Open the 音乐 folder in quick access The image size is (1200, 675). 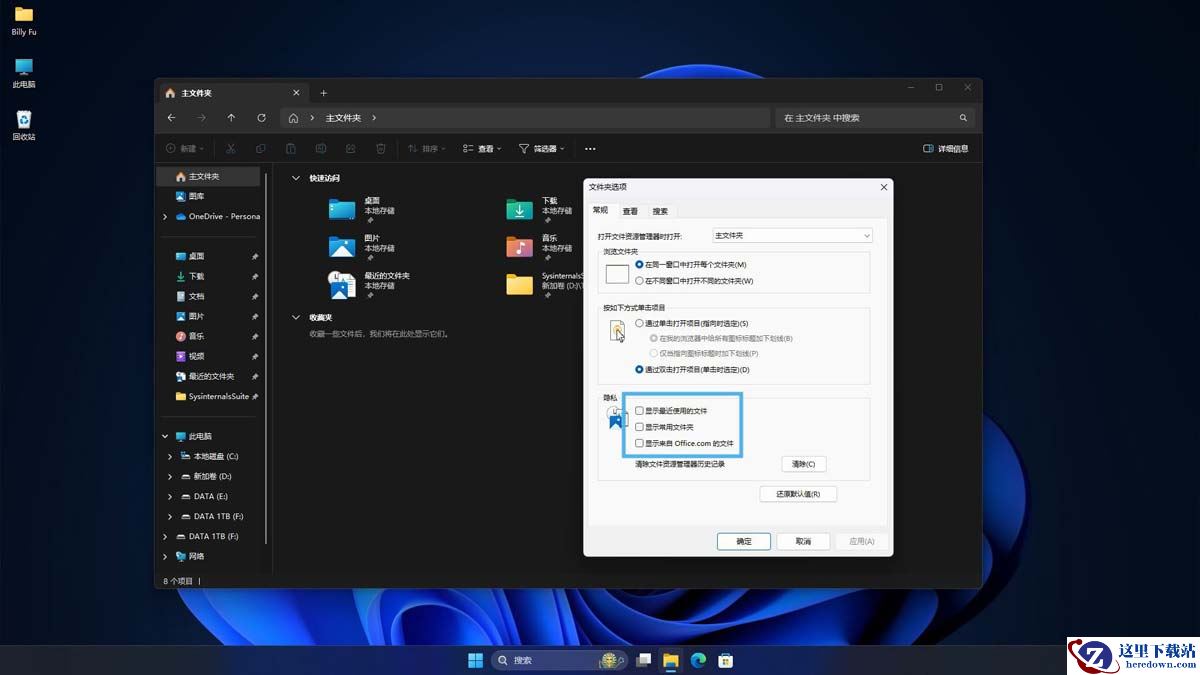pyautogui.click(x=520, y=246)
